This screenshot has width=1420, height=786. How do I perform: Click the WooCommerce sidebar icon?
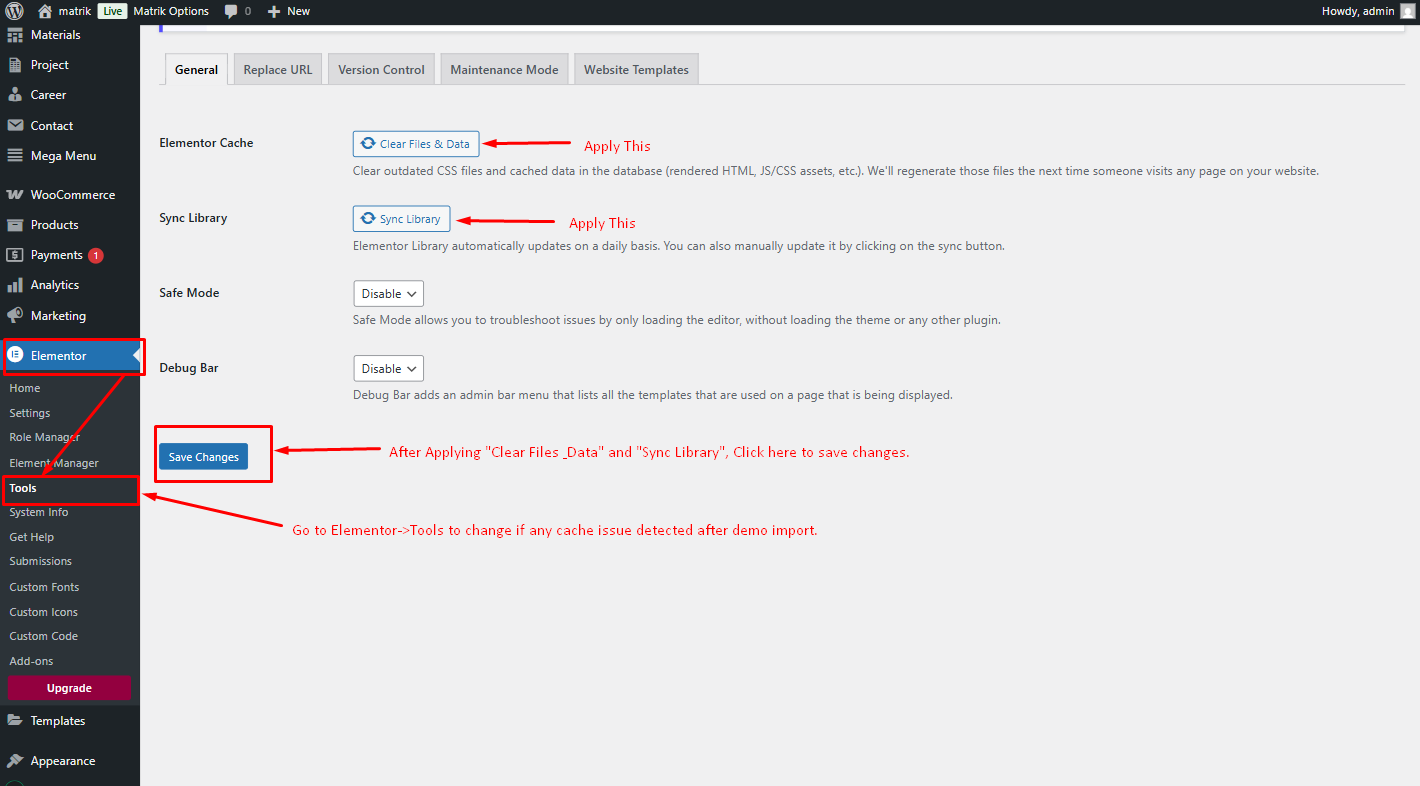[15, 195]
